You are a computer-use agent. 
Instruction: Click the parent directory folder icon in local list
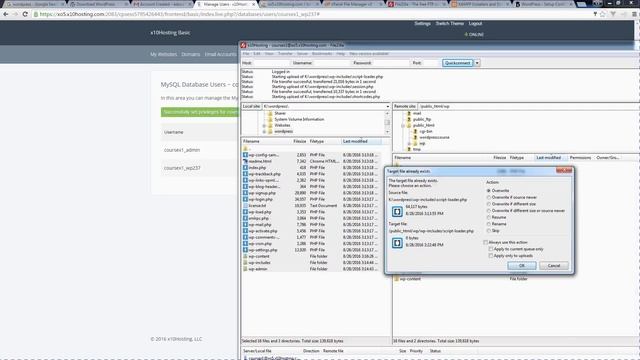pyautogui.click(x=245, y=149)
